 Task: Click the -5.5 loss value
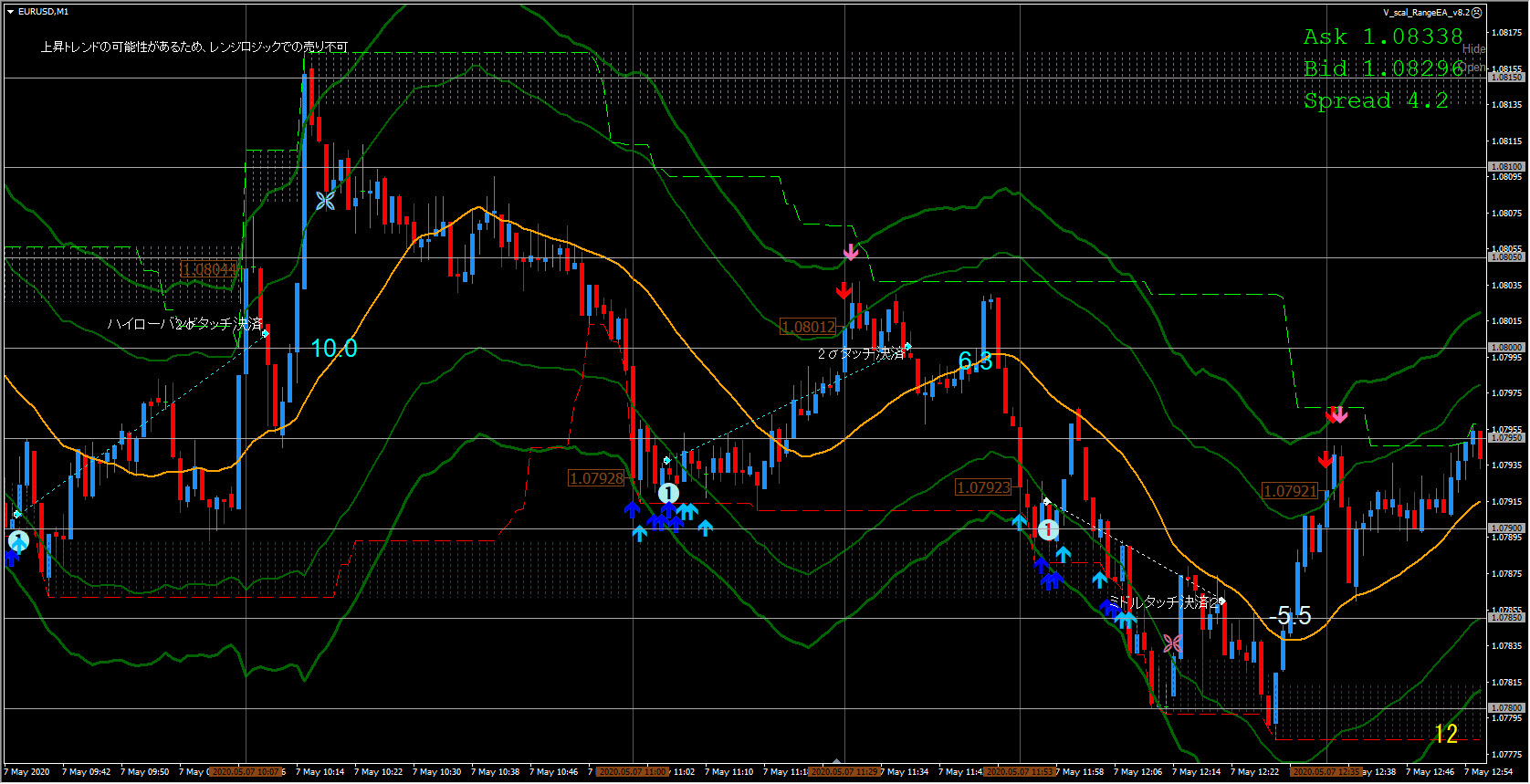1290,616
